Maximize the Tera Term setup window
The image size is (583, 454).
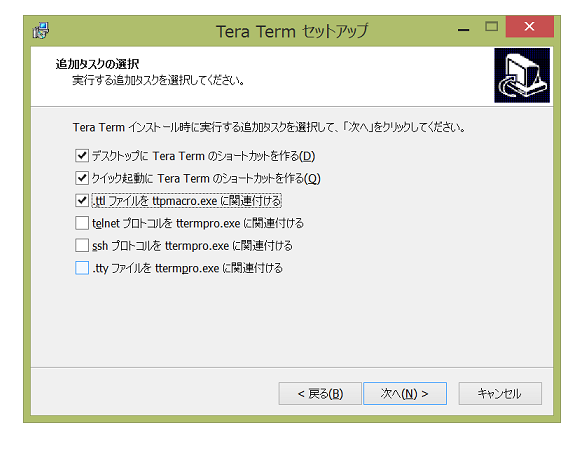click(492, 26)
